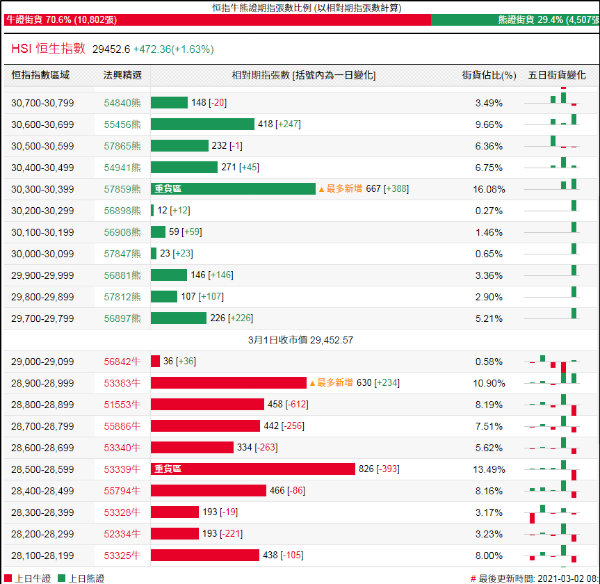Screen dimensions: 600x584
Task: Click the last updated time 2021-03-02
Action: point(535,578)
